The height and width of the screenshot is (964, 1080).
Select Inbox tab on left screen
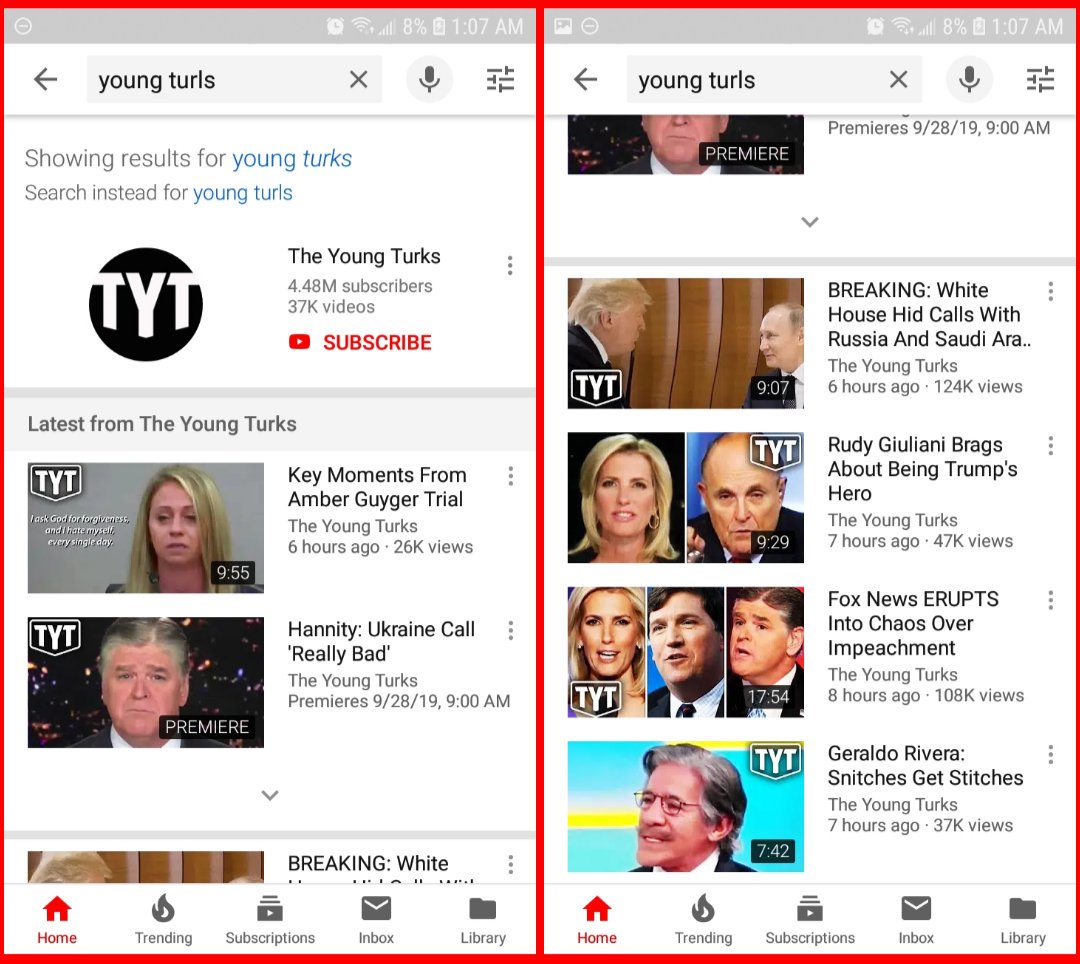tap(376, 920)
